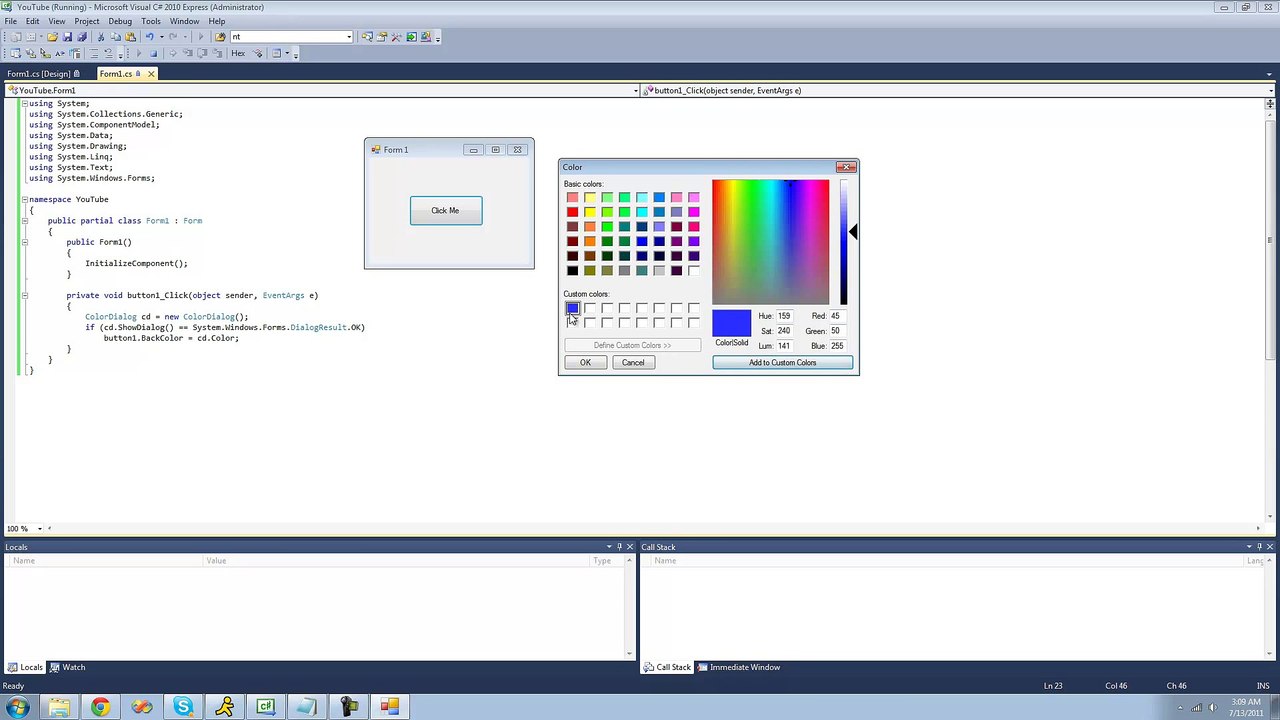Click the Visual C# Express taskbar icon

[266, 707]
